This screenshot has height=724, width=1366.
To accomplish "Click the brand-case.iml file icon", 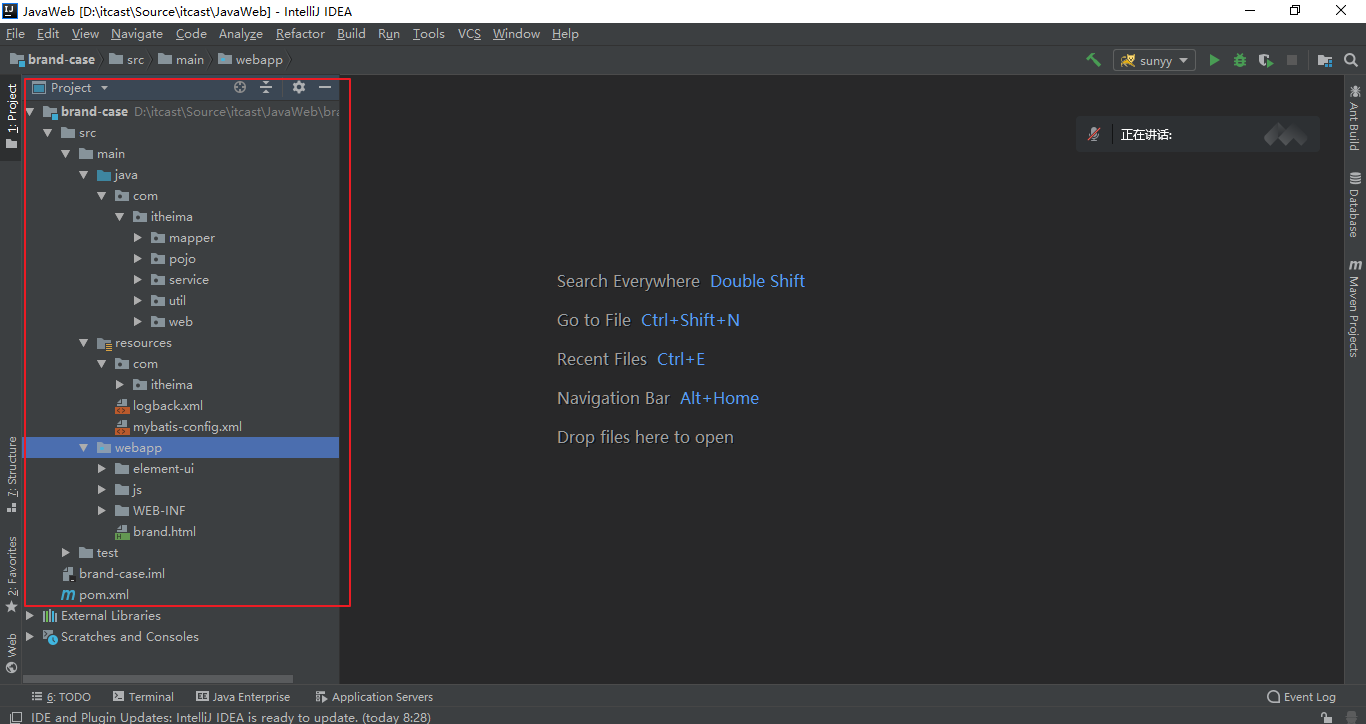I will (68, 574).
